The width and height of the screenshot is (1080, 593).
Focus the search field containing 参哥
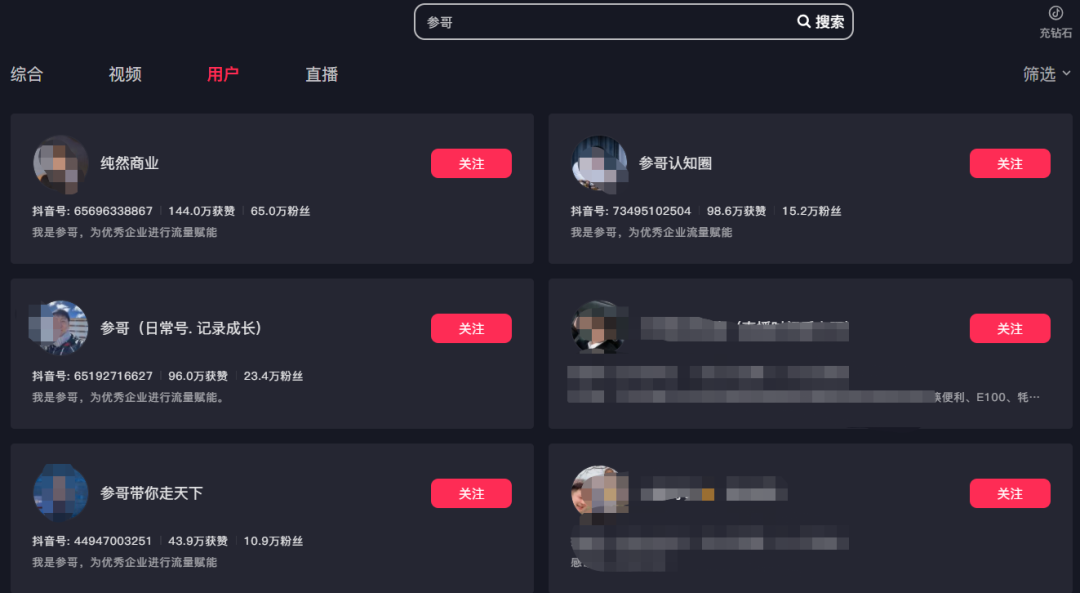coord(606,22)
